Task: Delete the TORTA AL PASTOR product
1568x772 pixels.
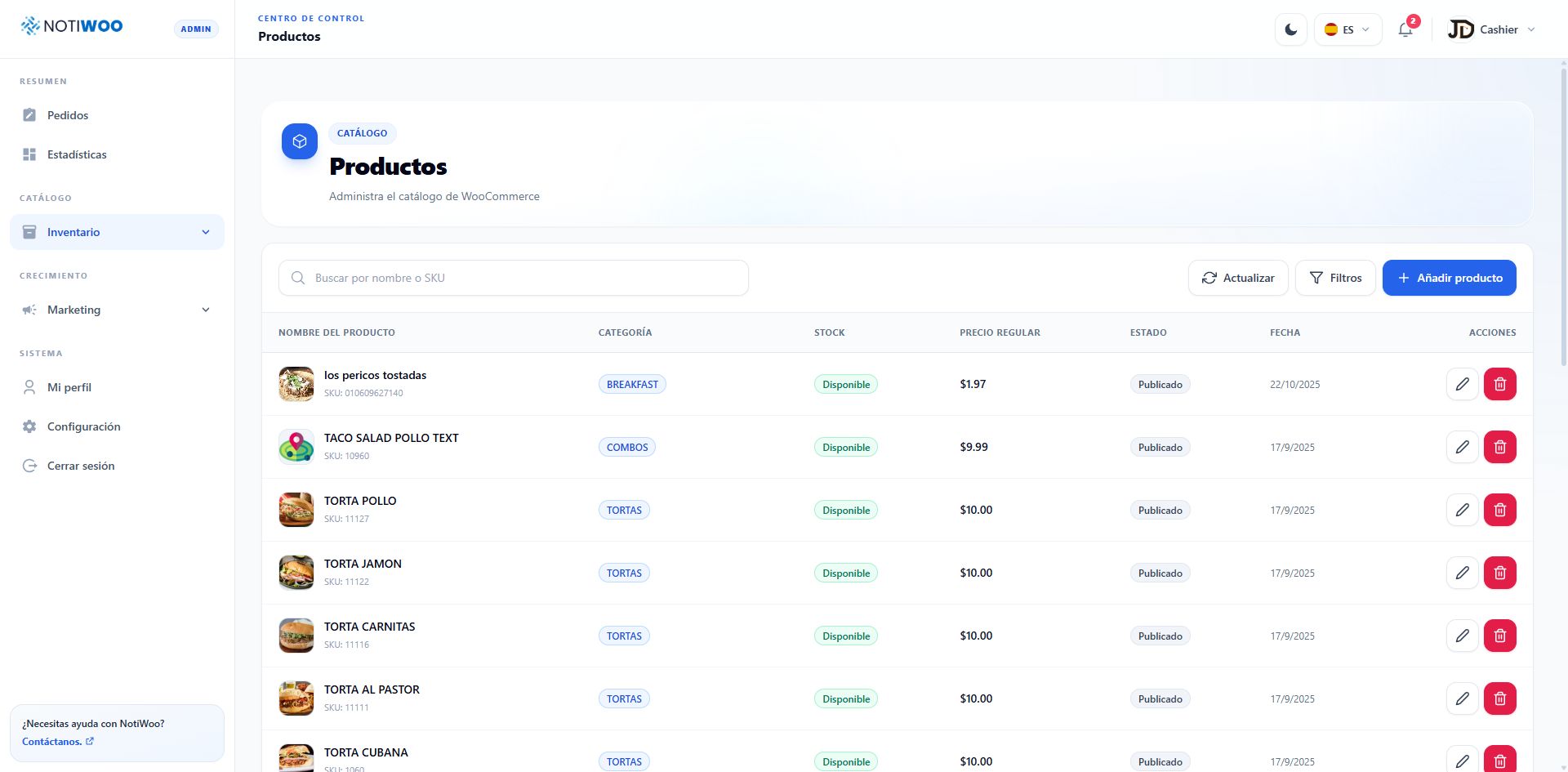Action: point(1500,698)
